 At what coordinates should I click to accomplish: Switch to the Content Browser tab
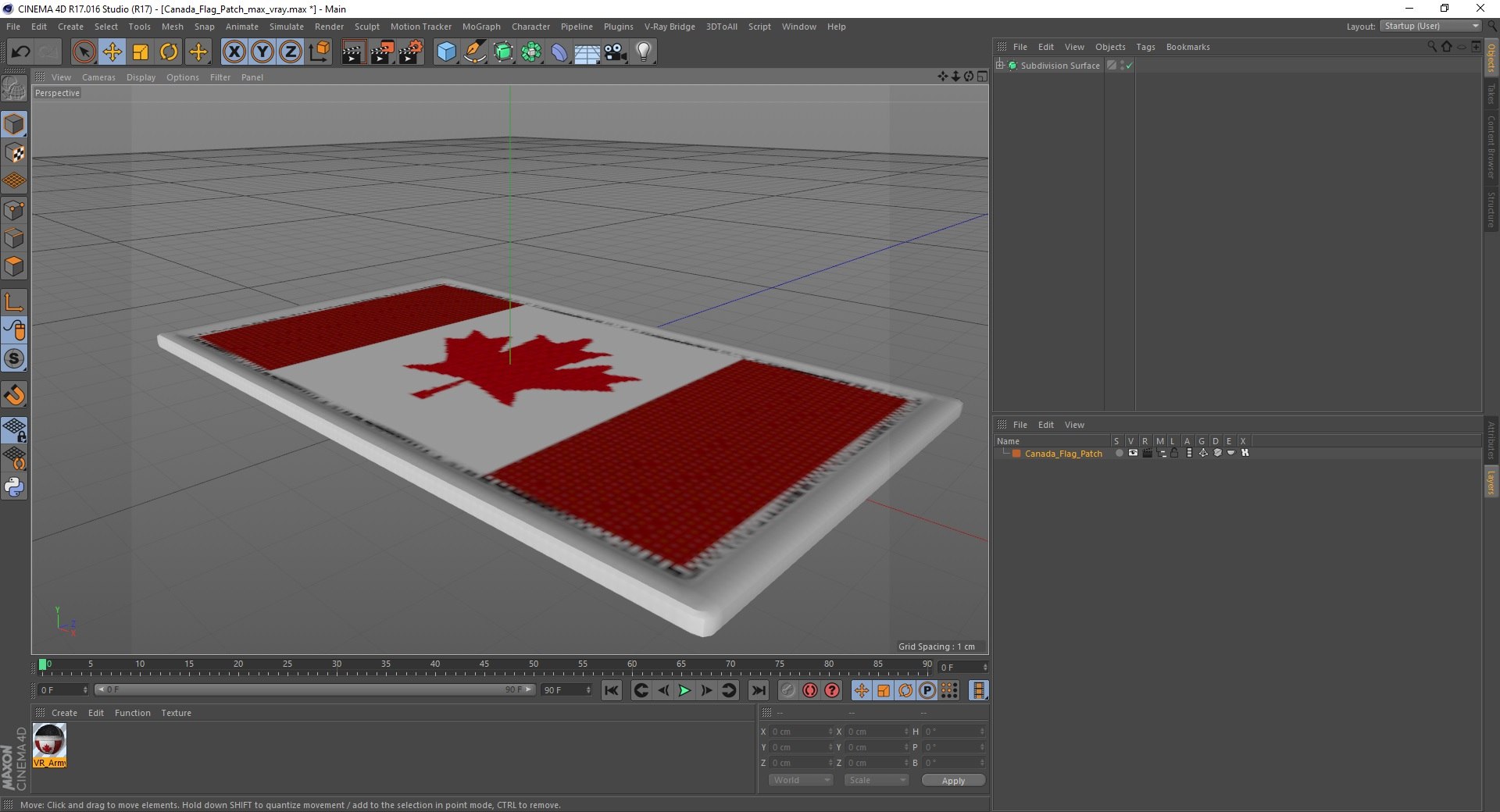(1491, 147)
